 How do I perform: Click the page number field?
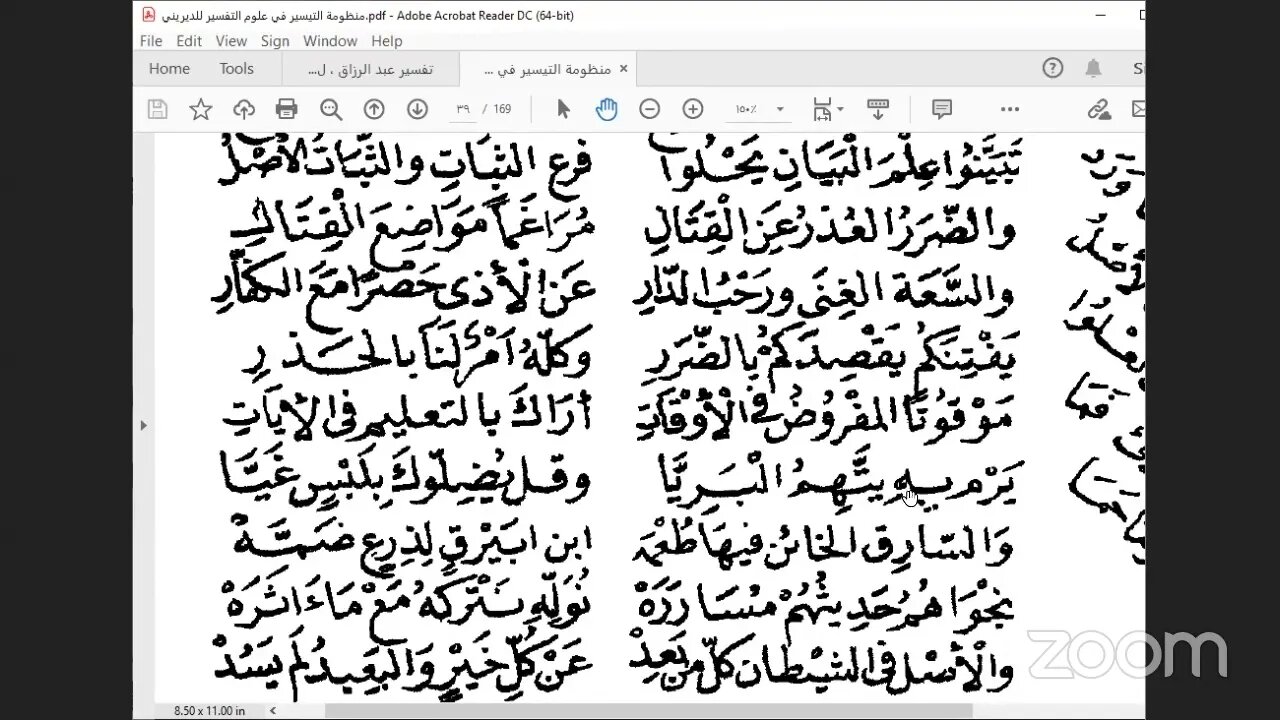[x=463, y=109]
